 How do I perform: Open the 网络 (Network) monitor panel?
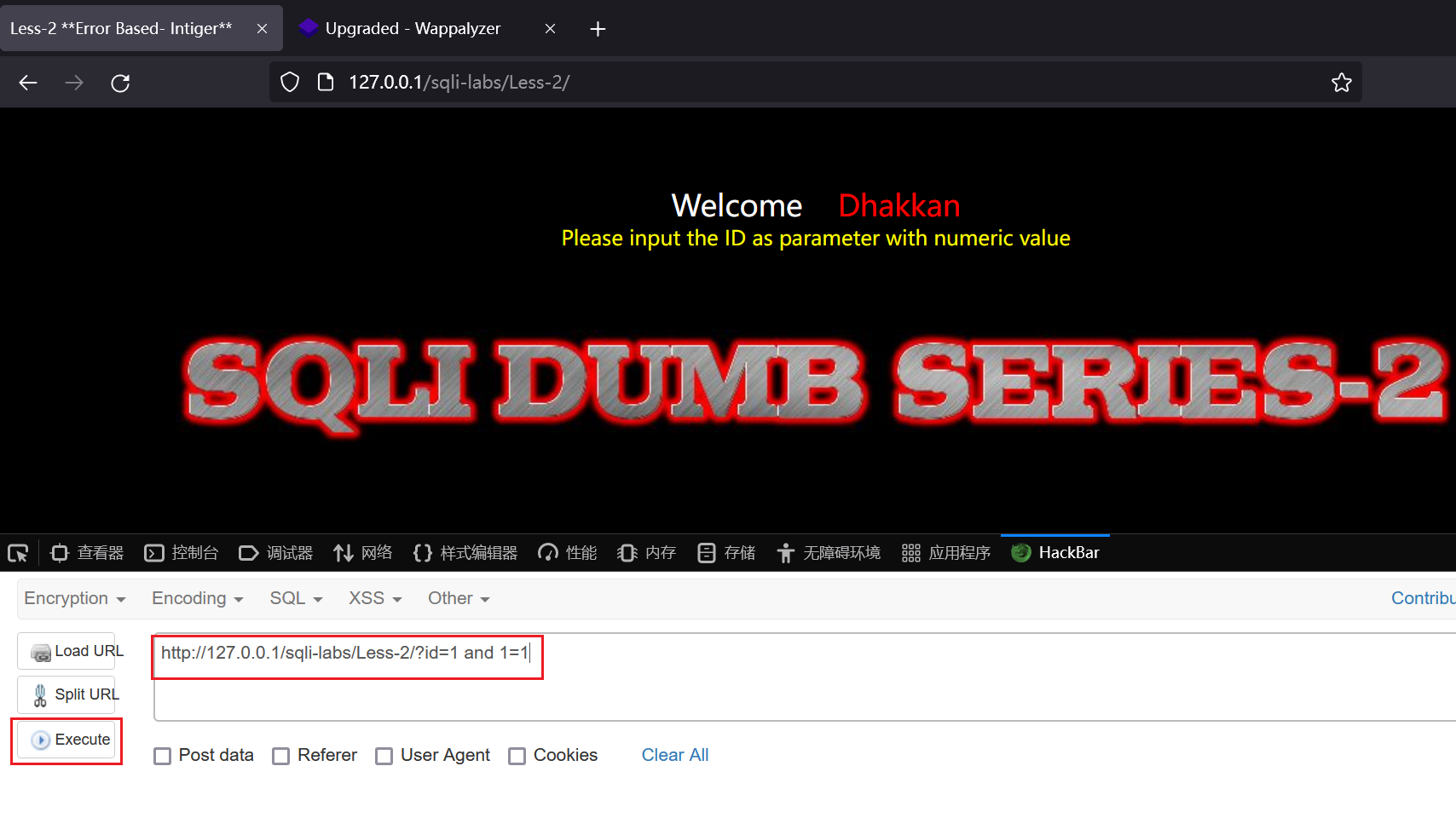click(363, 552)
